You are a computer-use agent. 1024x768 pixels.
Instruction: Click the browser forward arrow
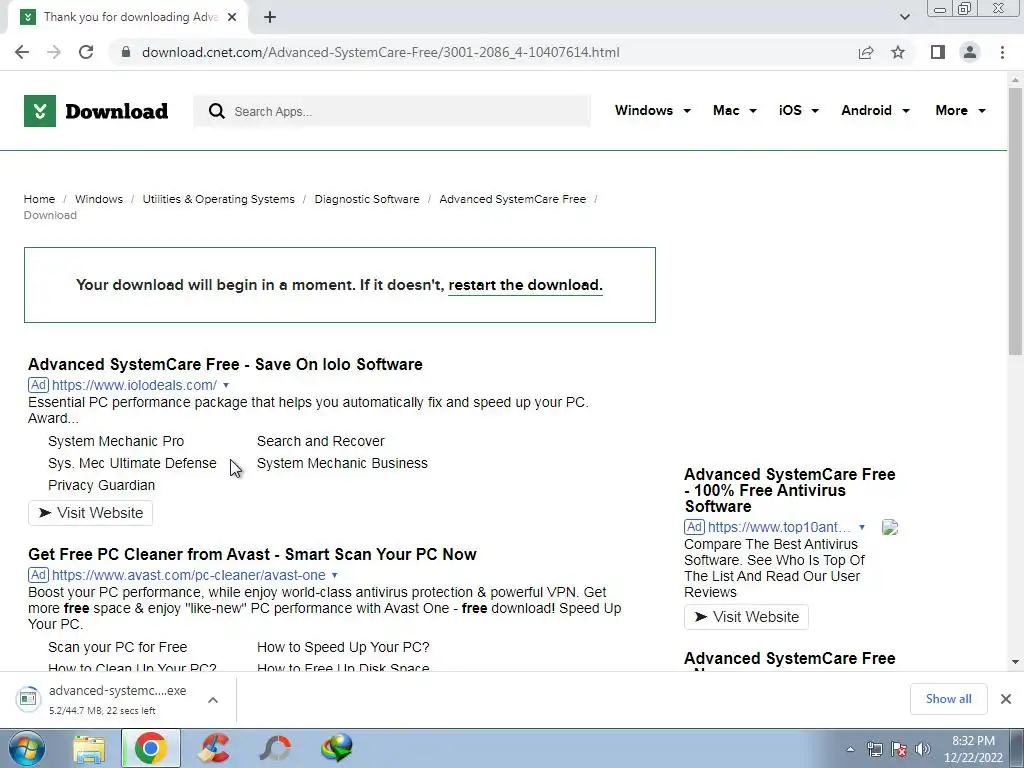click(54, 52)
